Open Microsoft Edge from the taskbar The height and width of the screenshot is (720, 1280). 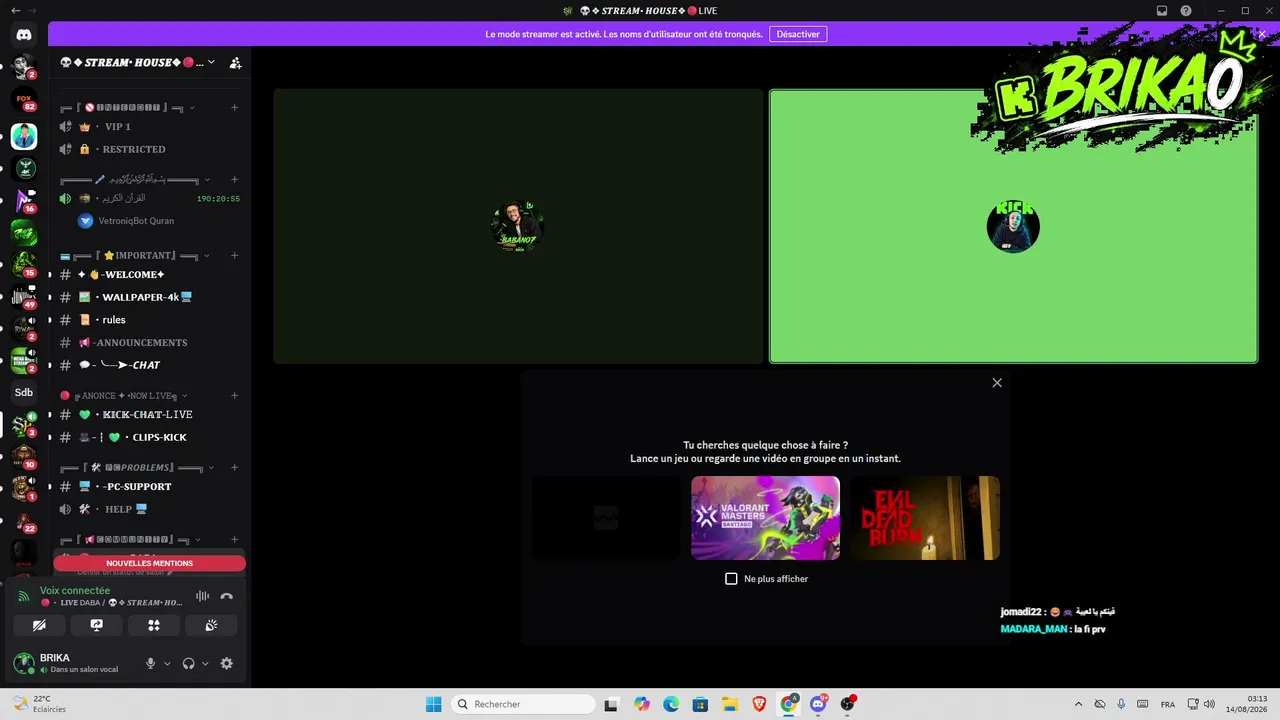coord(671,704)
